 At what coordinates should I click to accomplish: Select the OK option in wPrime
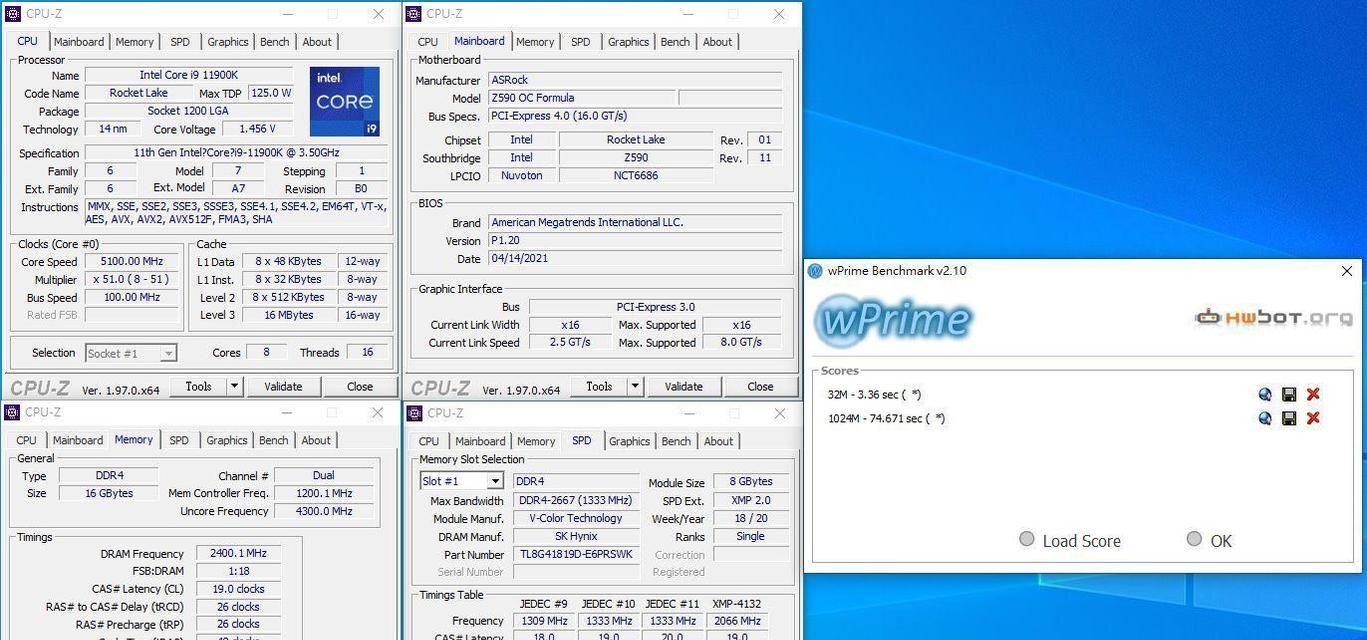pyautogui.click(x=1209, y=540)
